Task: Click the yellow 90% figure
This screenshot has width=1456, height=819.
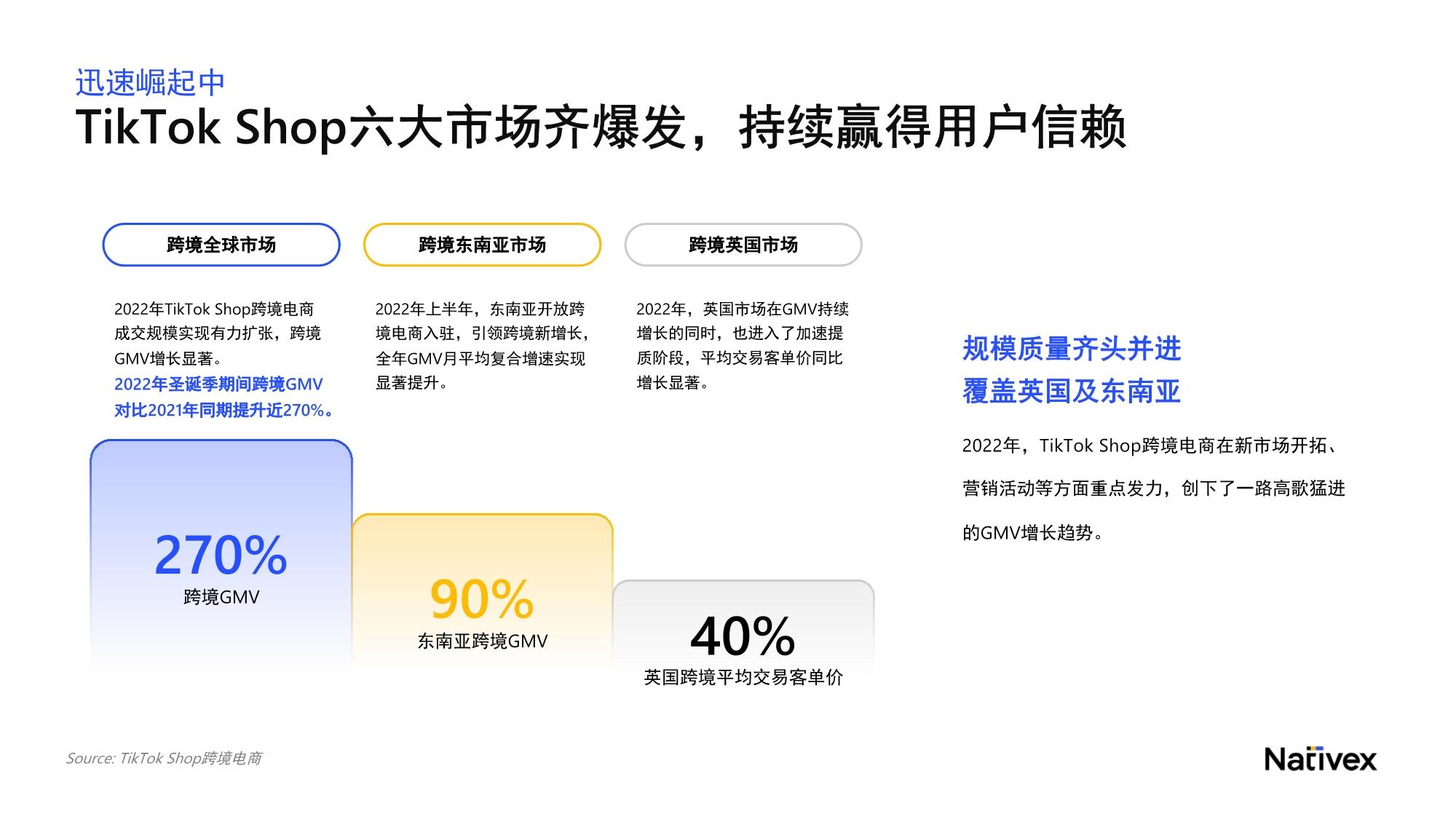Action: (x=482, y=598)
